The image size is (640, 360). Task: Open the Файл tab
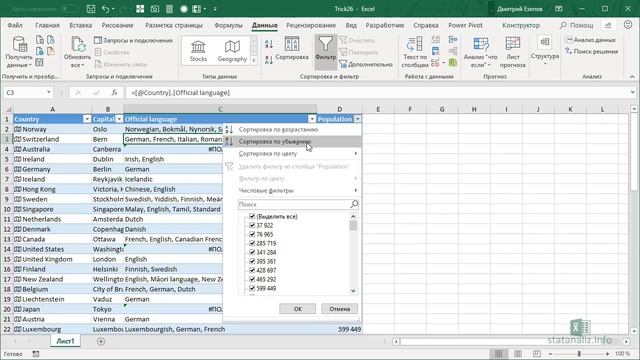click(15, 25)
